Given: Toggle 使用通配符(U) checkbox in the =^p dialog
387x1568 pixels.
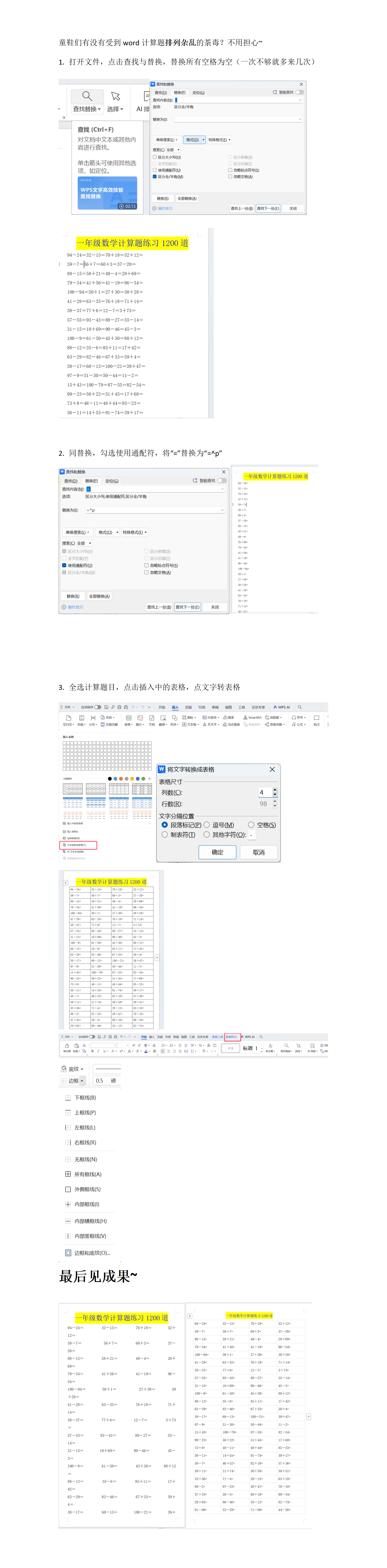Looking at the screenshot, I should click(x=64, y=565).
